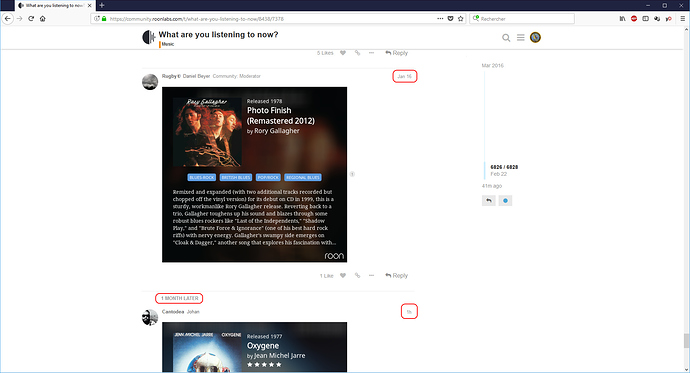Click the Photo Finish album card image
Viewport: 690px width, 373px height.
pyautogui.click(x=254, y=175)
